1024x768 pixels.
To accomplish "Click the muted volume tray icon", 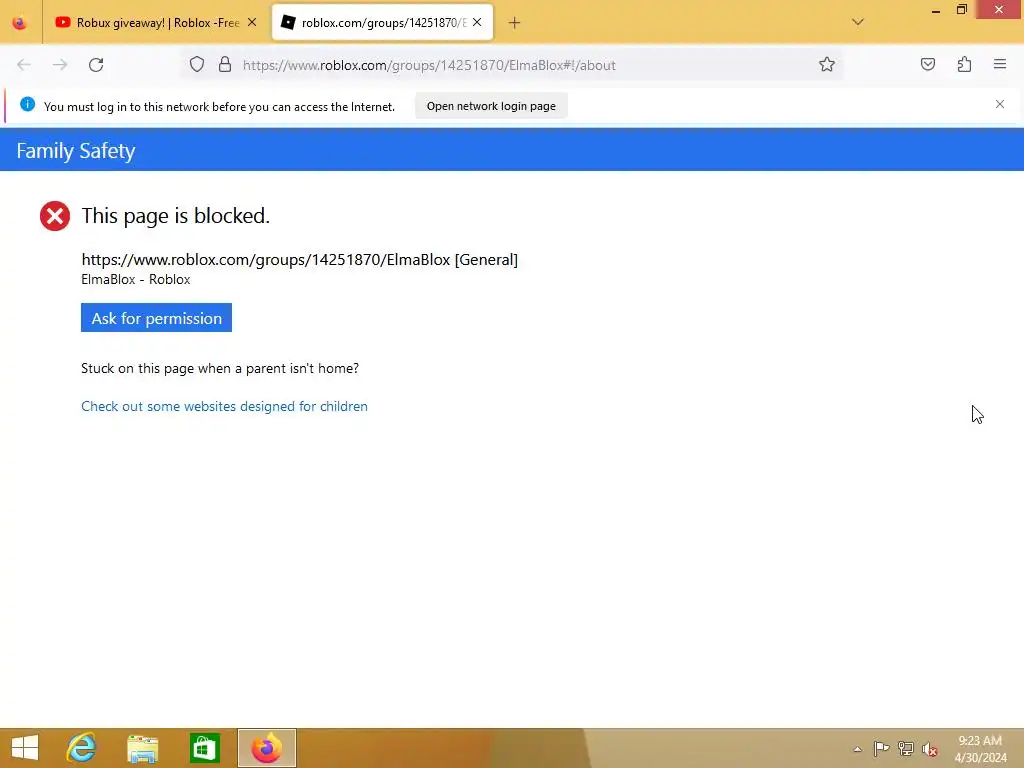I will [930, 749].
